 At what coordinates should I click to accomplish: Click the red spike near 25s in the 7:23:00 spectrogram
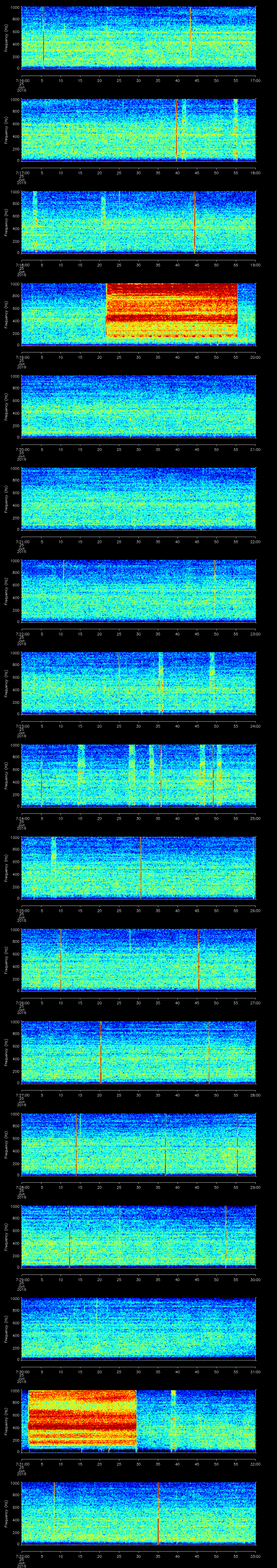119,683
